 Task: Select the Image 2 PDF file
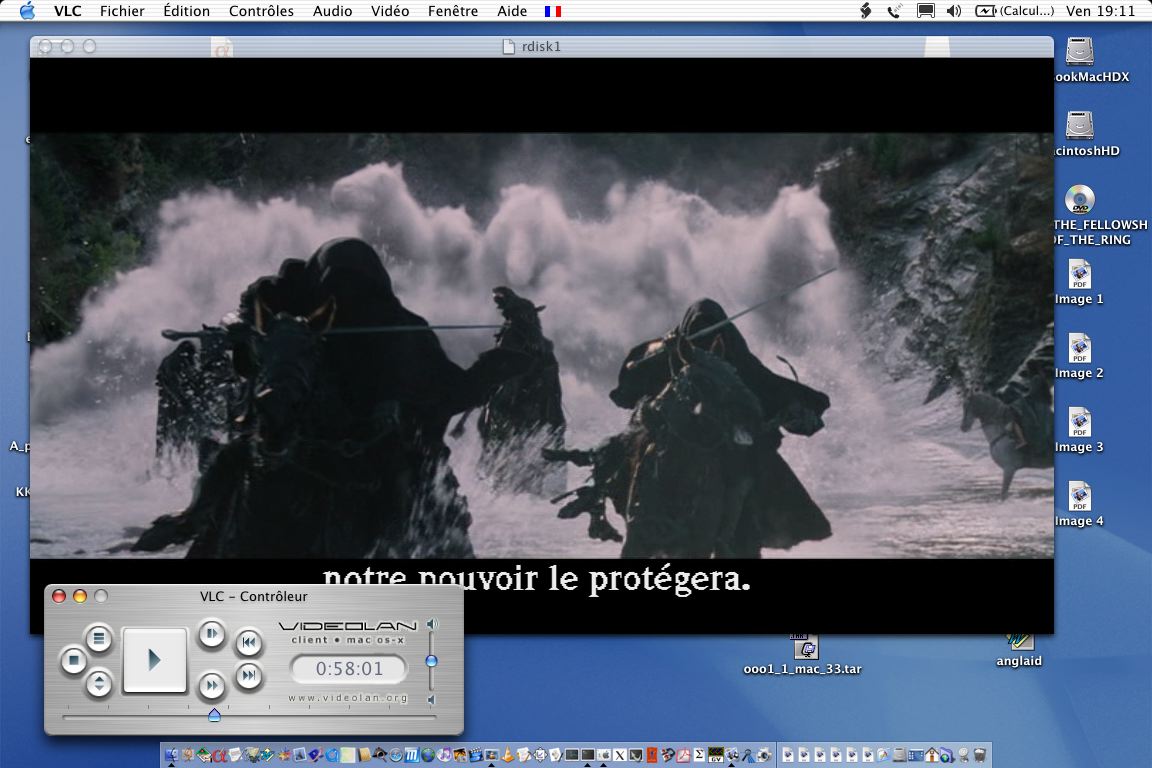click(1080, 348)
